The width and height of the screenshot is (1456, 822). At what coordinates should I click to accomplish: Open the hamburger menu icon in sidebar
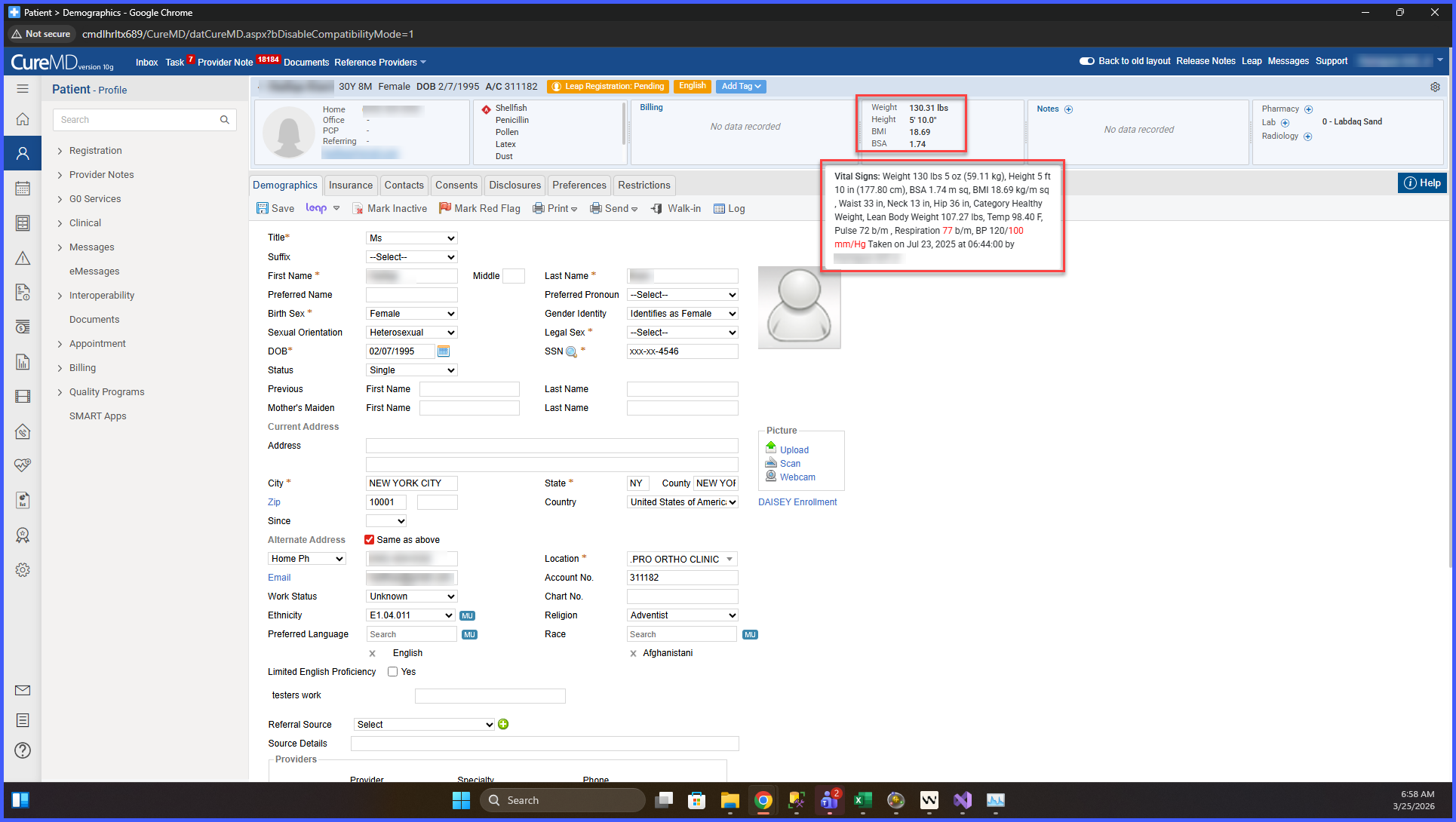click(x=23, y=89)
